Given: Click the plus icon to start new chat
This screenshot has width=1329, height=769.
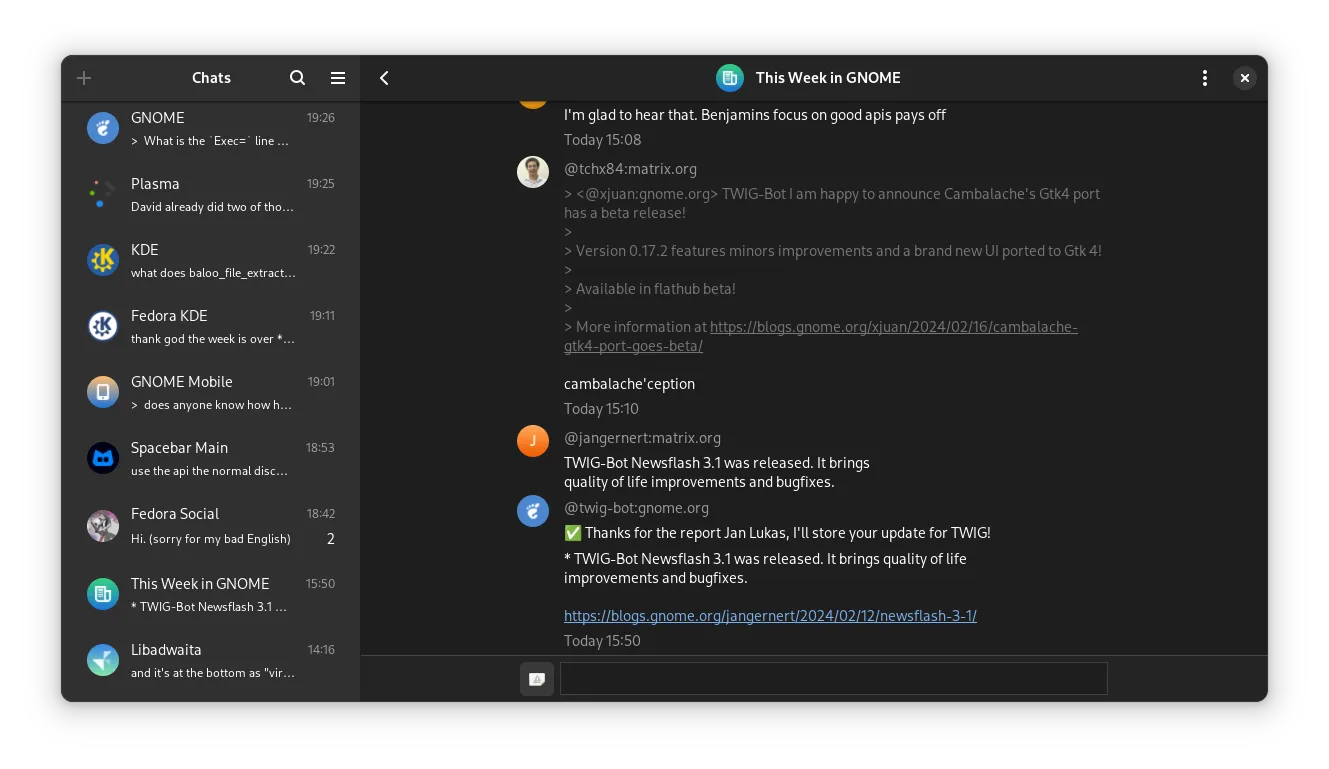Looking at the screenshot, I should 84,78.
